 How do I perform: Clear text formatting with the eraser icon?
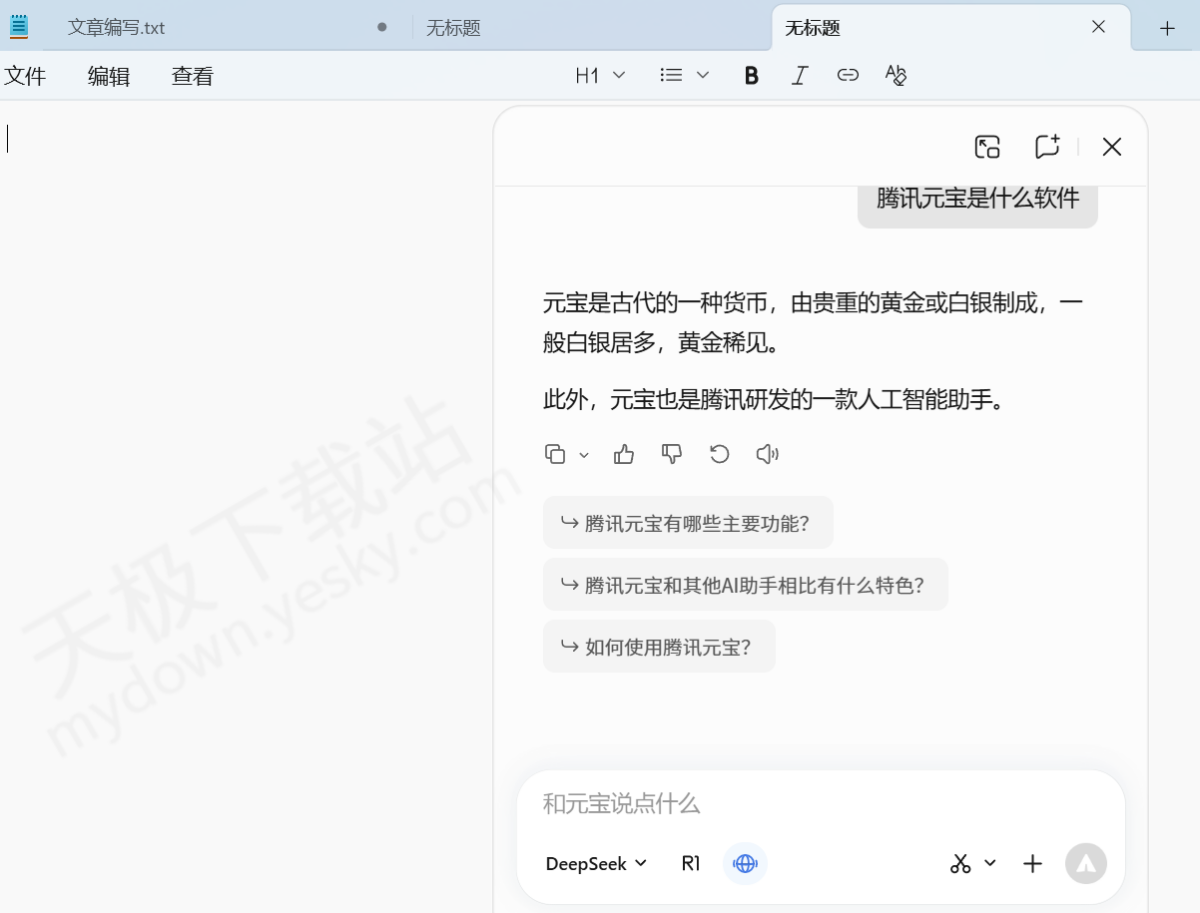click(895, 74)
